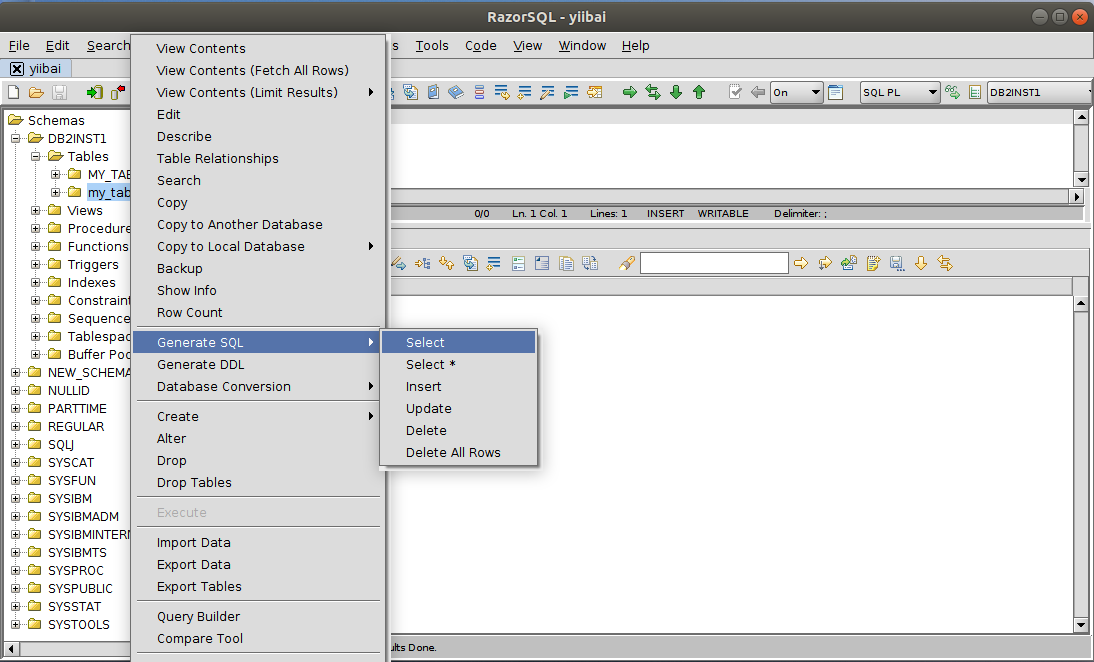Click the green down arrow toolbar icon

click(x=676, y=92)
